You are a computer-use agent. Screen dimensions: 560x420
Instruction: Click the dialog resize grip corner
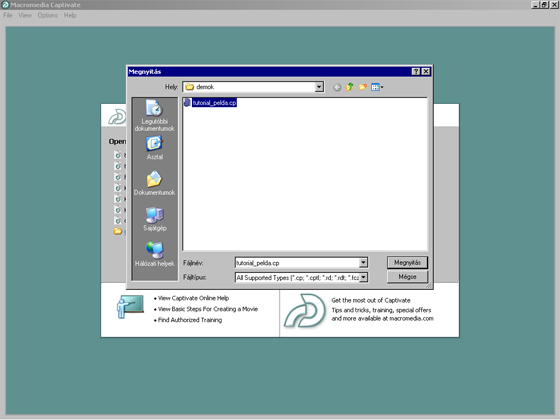(429, 285)
